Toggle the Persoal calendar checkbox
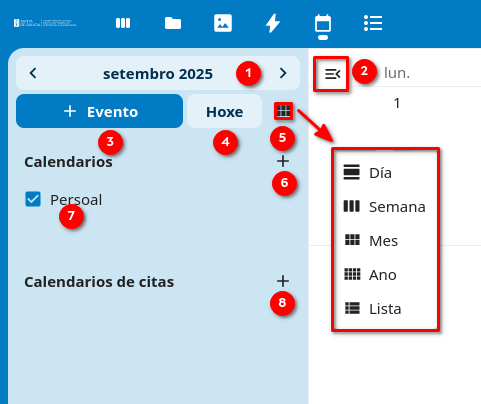This screenshot has width=481, height=404. point(33,199)
